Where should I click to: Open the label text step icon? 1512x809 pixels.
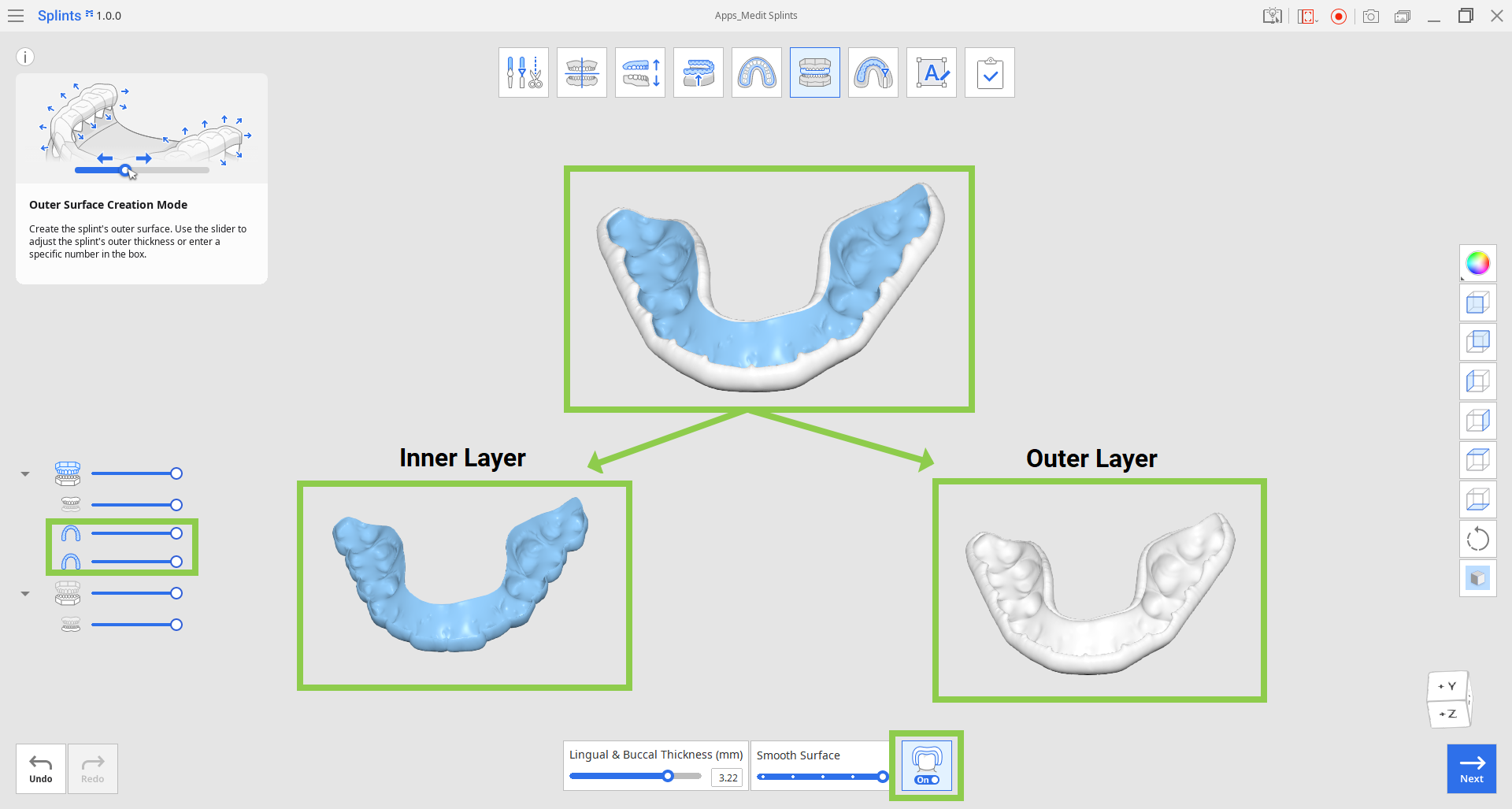[x=932, y=72]
